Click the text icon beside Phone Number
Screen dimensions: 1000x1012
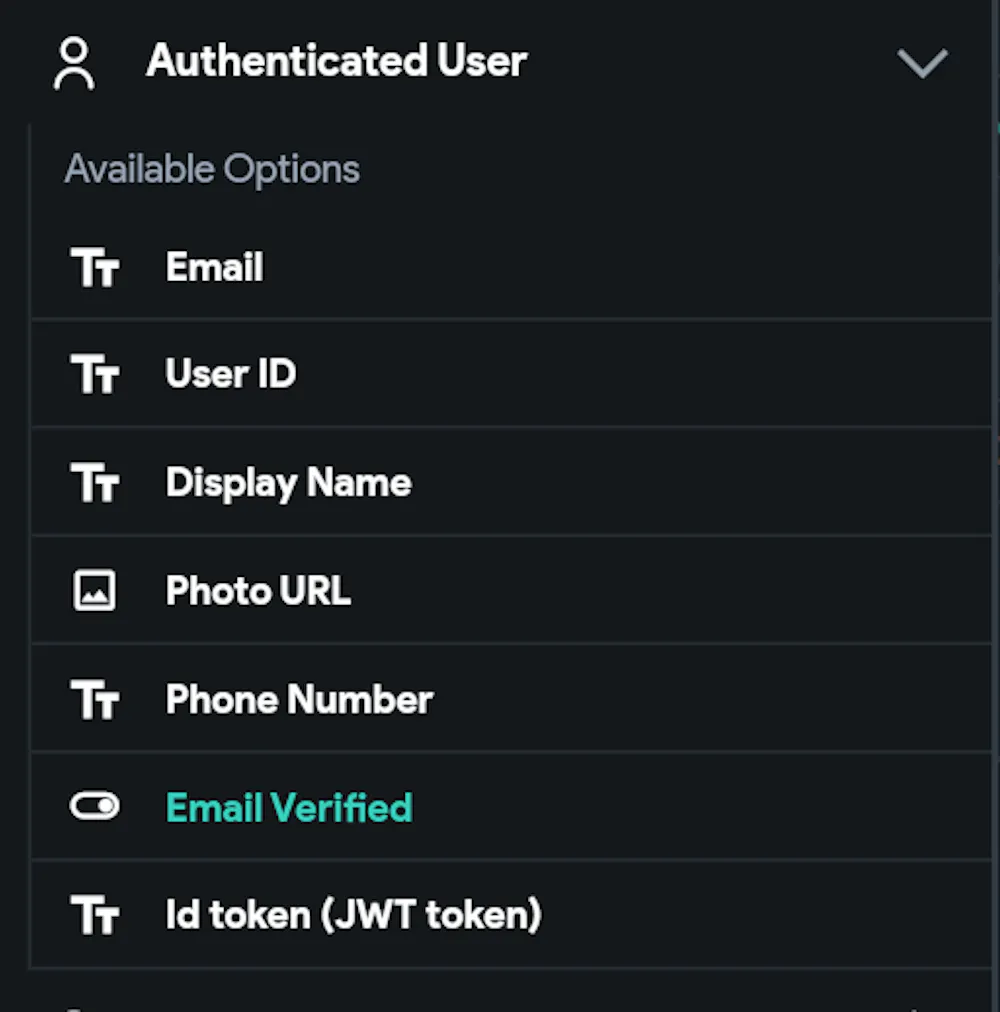pyautogui.click(x=95, y=700)
